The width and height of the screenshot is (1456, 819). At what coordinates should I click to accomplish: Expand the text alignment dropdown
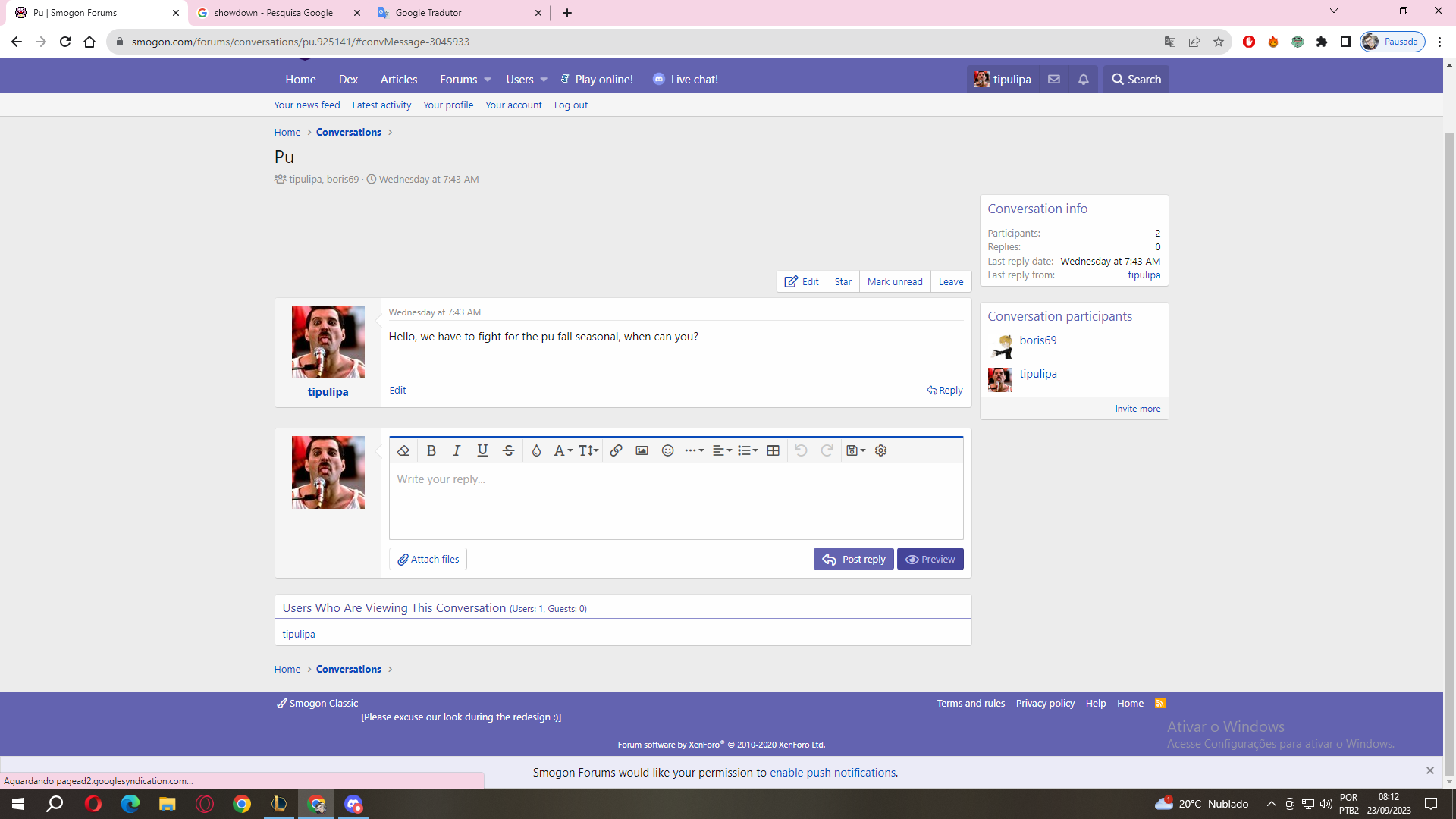[722, 450]
